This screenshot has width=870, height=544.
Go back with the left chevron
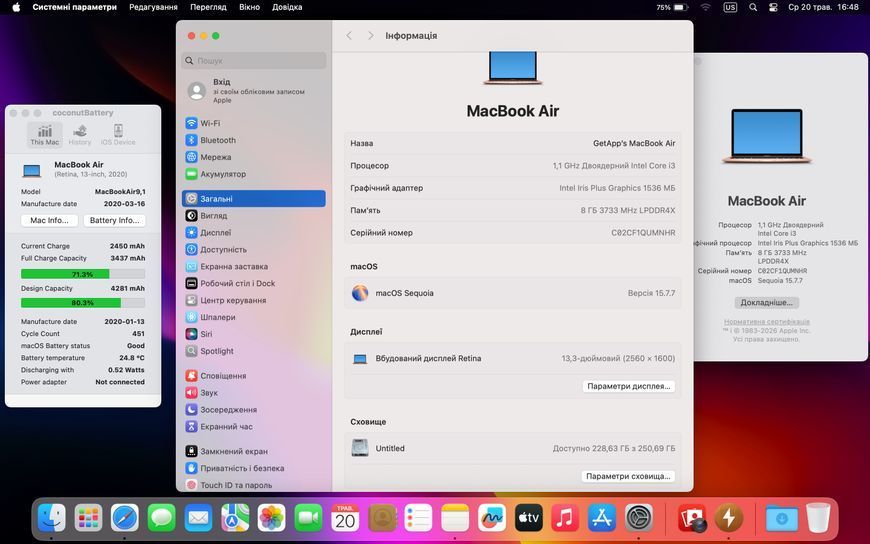[349, 36]
